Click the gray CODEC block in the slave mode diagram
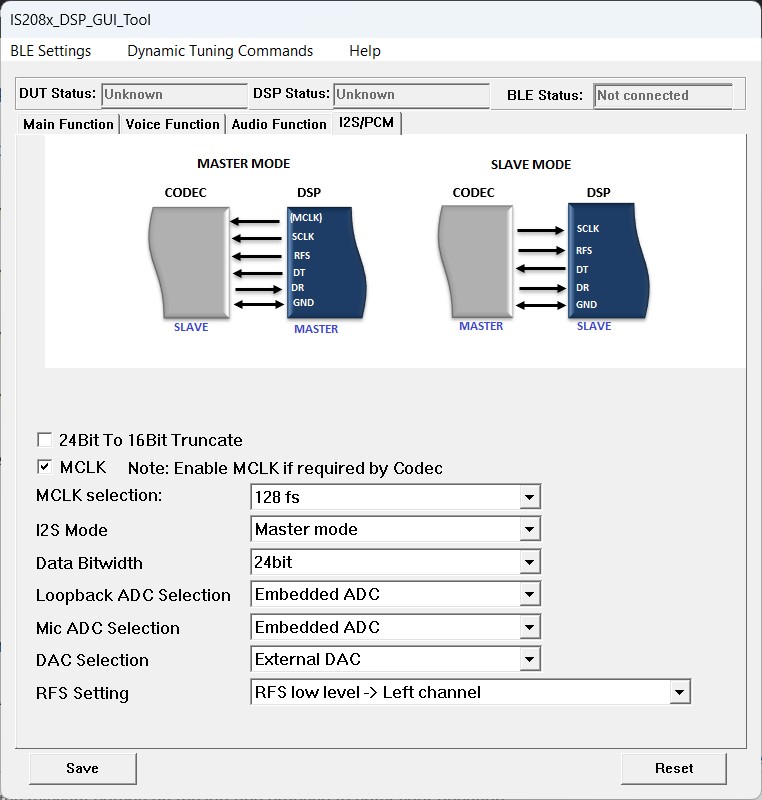Viewport: 762px width, 800px height. coord(475,262)
